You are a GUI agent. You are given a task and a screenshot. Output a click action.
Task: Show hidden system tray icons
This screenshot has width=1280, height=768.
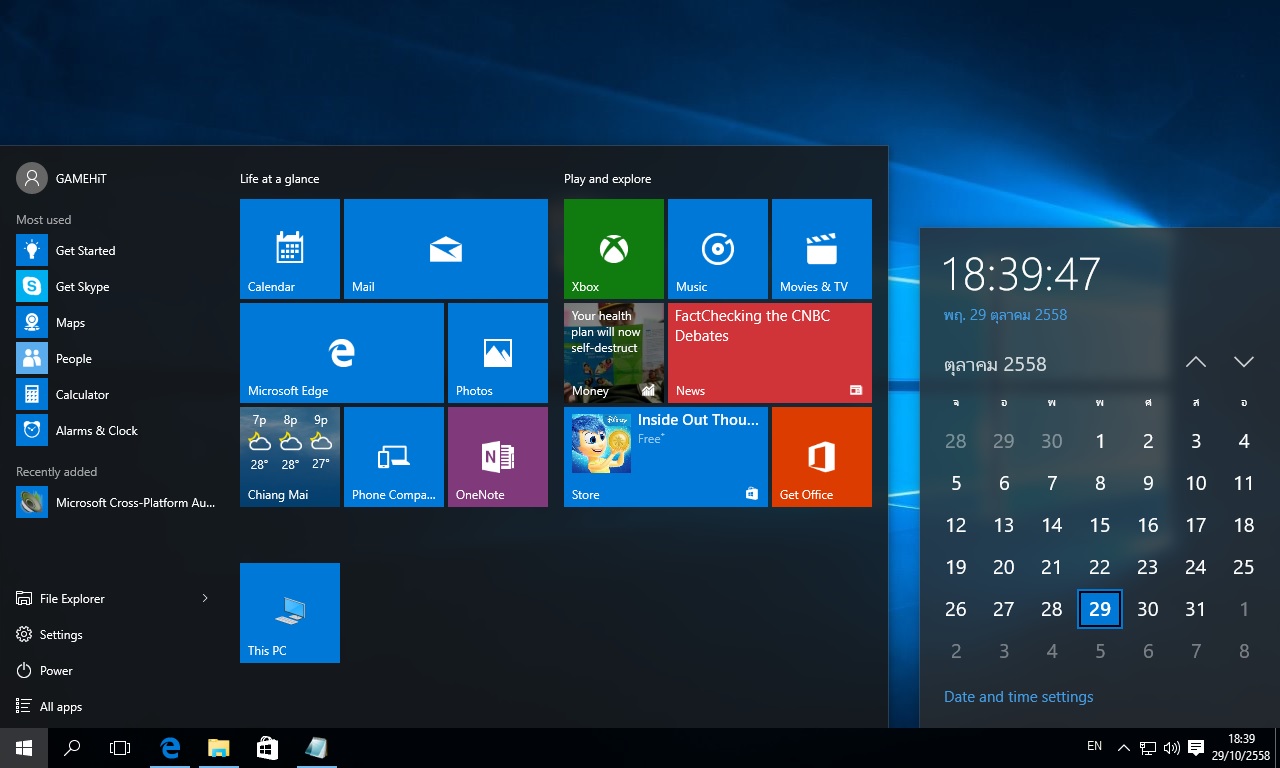(1123, 747)
